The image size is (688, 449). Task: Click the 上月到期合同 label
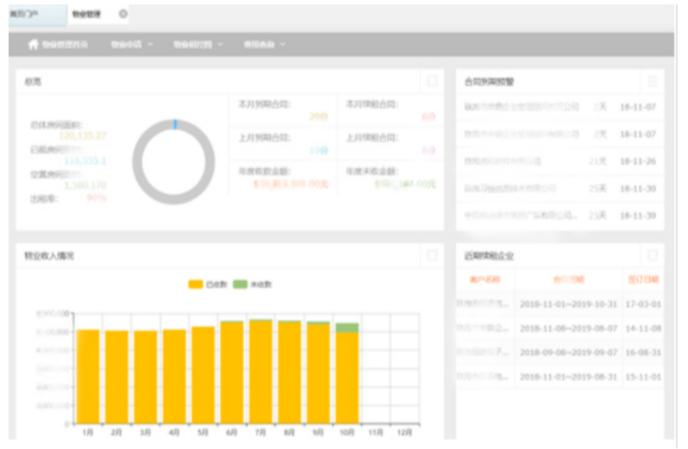point(264,138)
